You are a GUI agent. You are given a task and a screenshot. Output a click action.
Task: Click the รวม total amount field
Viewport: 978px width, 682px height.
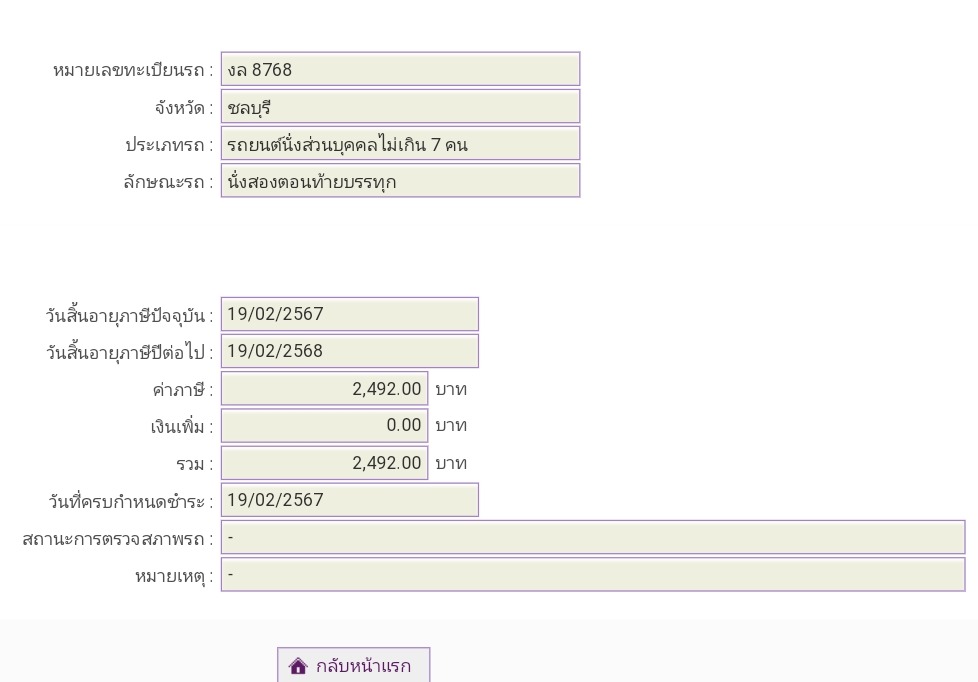(x=324, y=463)
